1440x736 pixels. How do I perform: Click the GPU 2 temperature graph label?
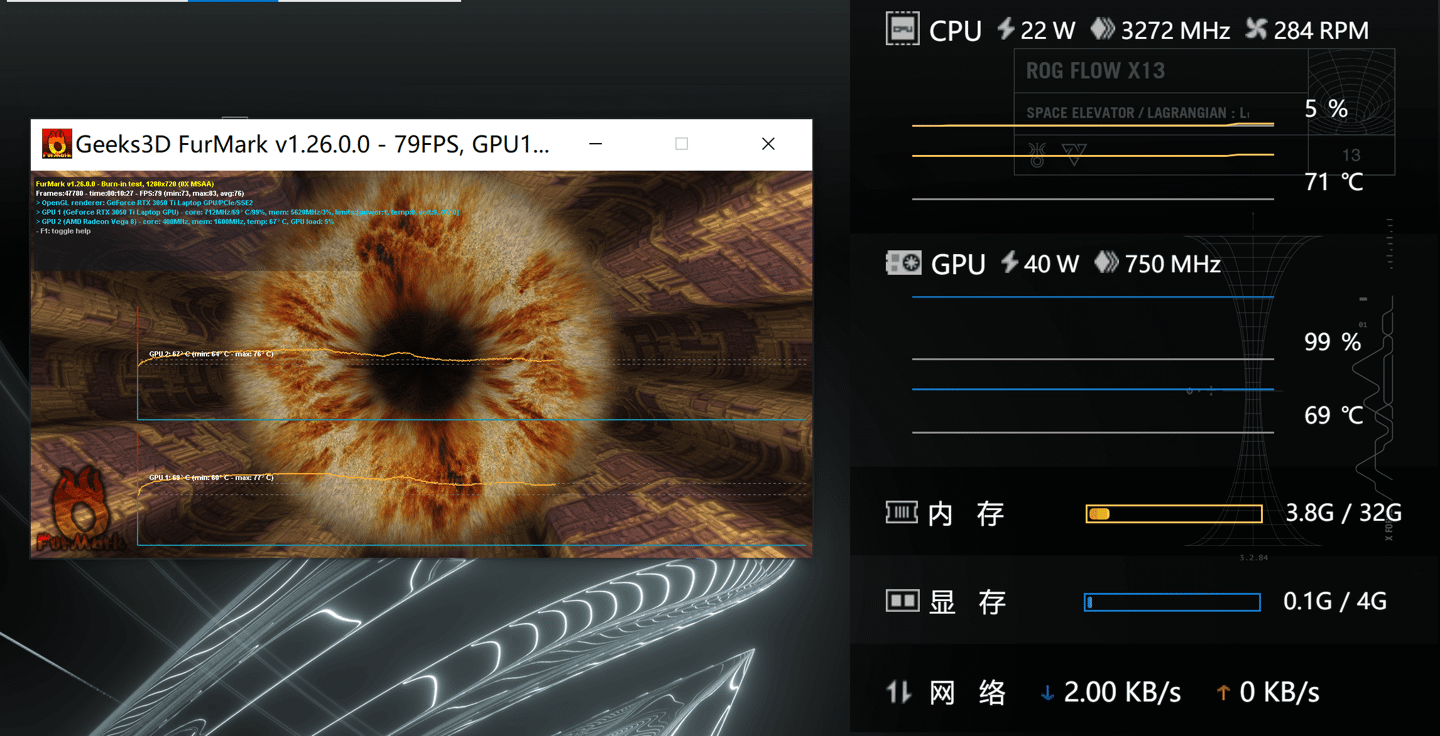[211, 354]
